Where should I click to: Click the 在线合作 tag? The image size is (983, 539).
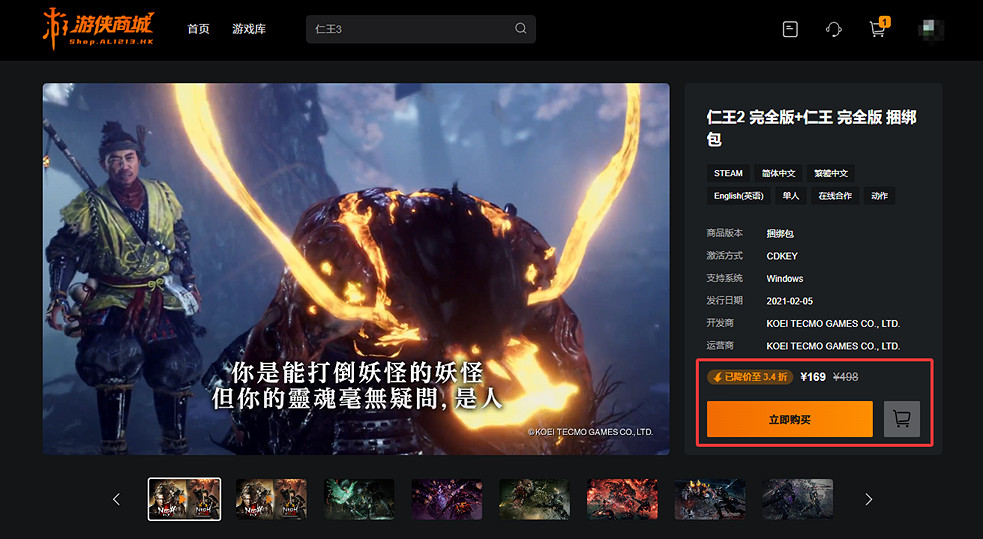[x=834, y=196]
